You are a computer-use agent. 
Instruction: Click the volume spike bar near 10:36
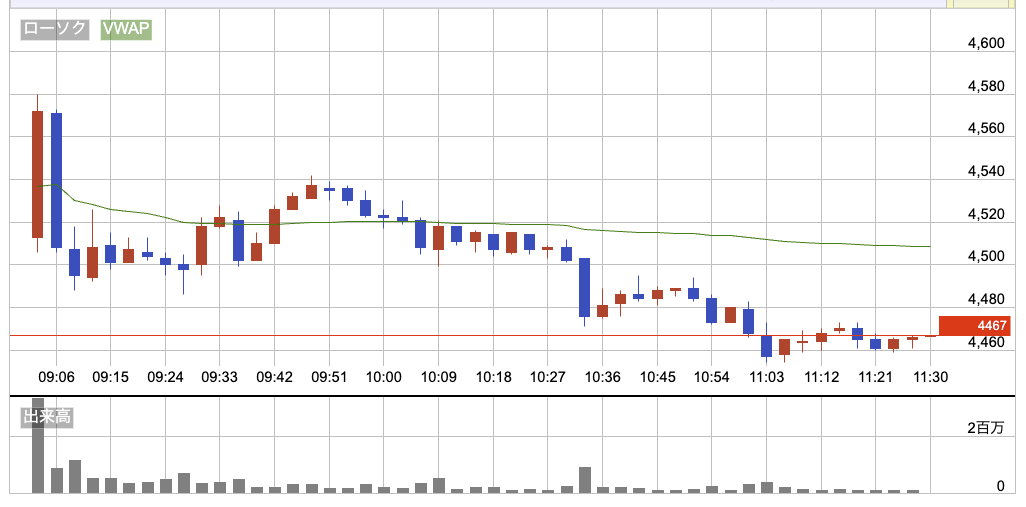pyautogui.click(x=584, y=479)
